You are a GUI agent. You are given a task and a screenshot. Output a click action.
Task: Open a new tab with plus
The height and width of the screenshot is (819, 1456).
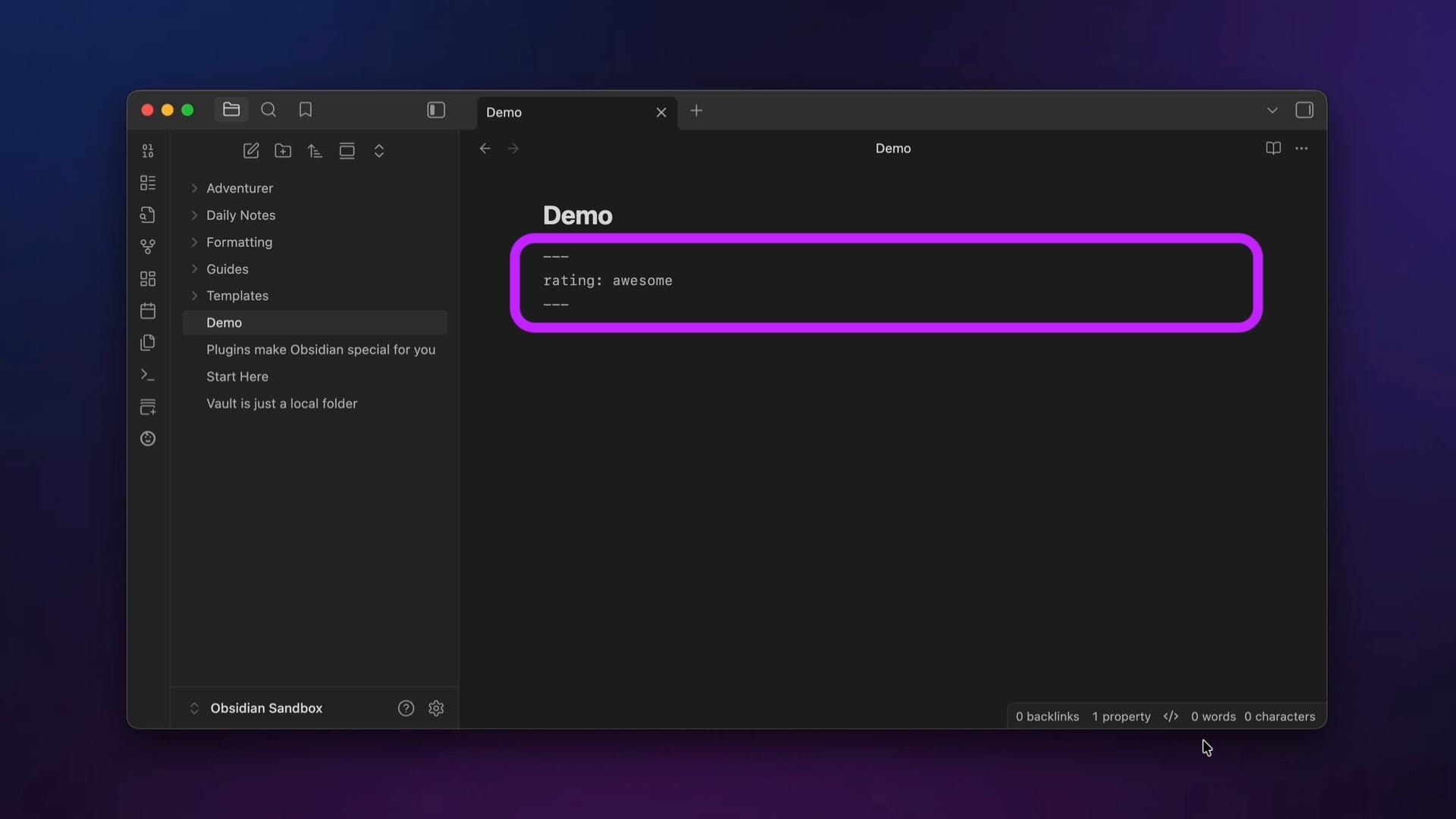click(x=696, y=111)
